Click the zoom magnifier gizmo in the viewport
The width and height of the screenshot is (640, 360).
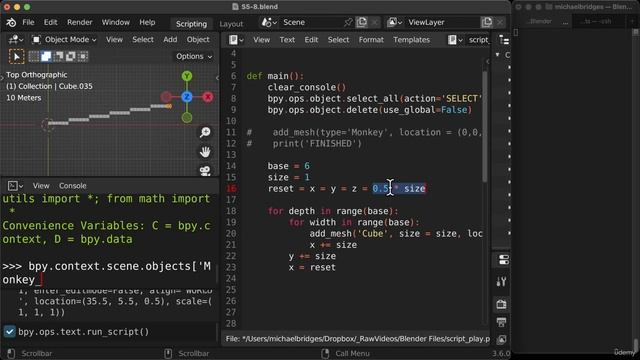(205, 132)
